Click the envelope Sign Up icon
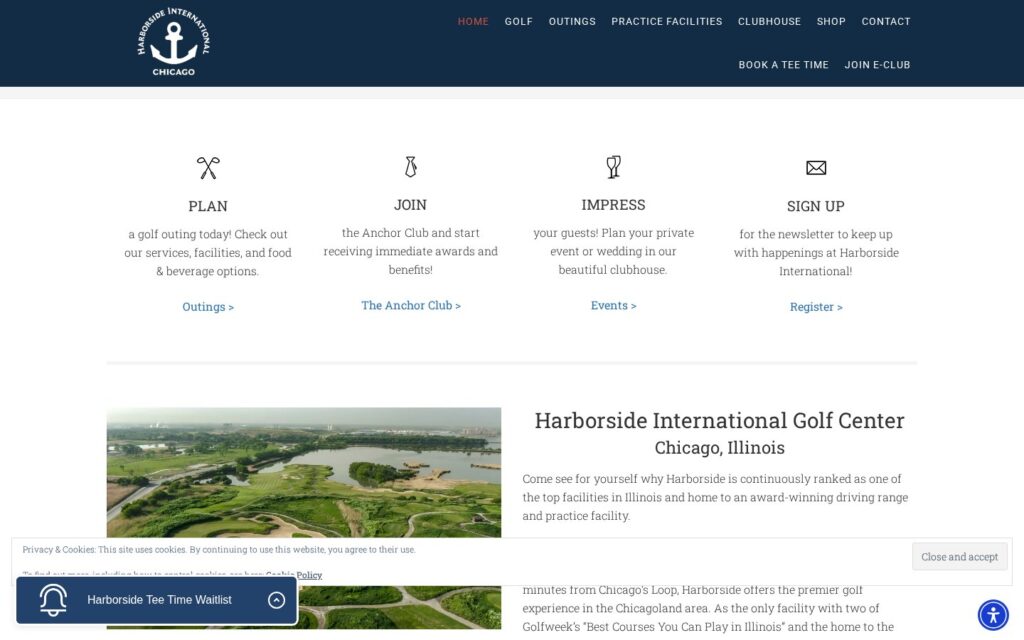The width and height of the screenshot is (1024, 640). (x=816, y=168)
